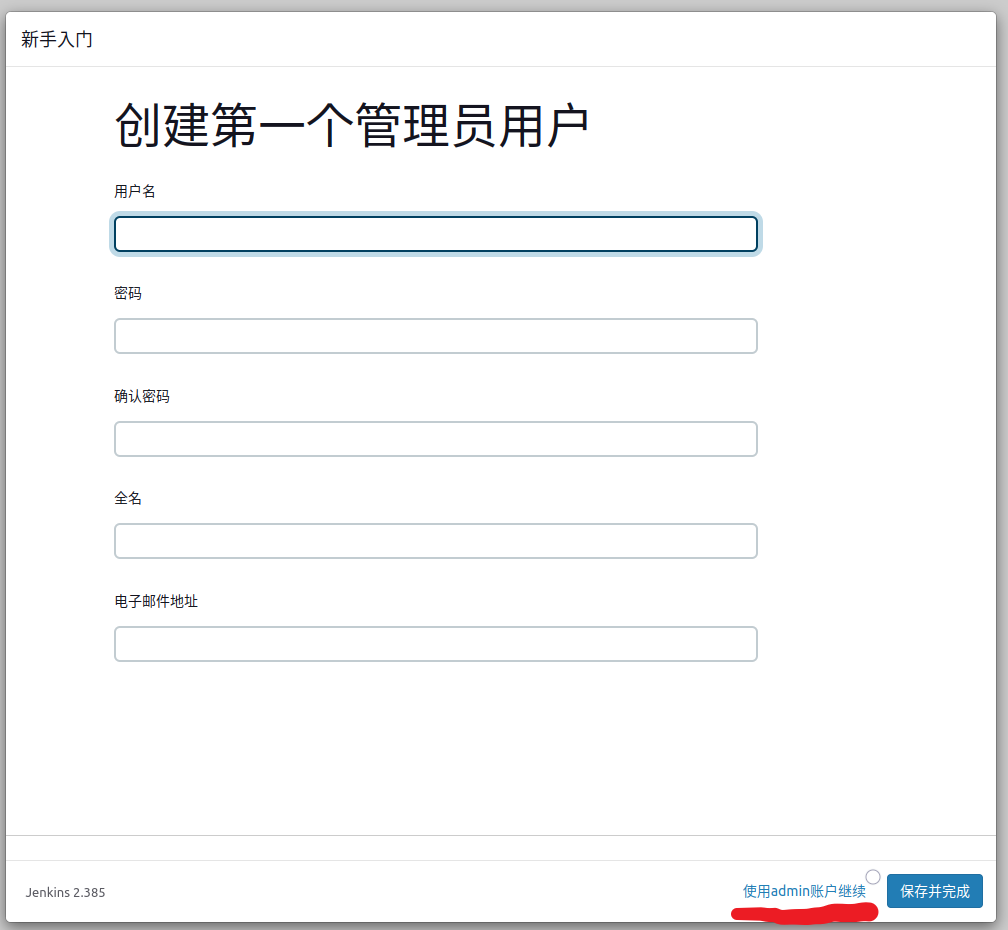Click the 用户名 label

pyautogui.click(x=135, y=192)
